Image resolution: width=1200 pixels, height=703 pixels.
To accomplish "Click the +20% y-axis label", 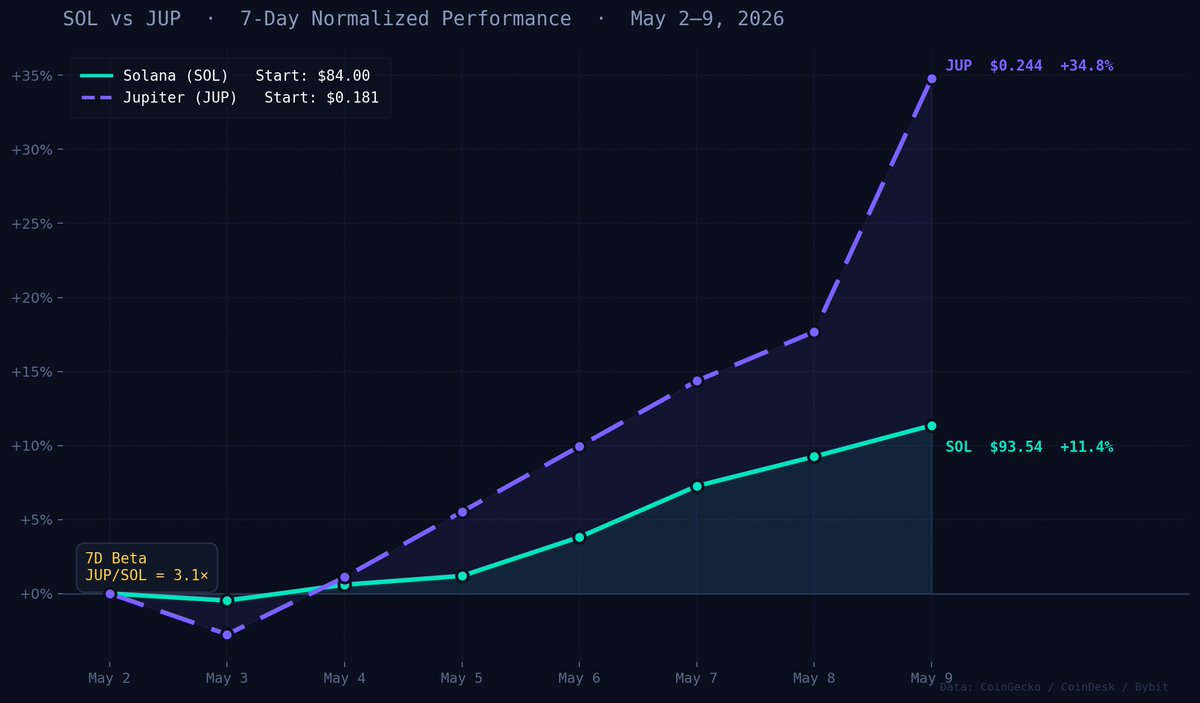I will point(32,297).
